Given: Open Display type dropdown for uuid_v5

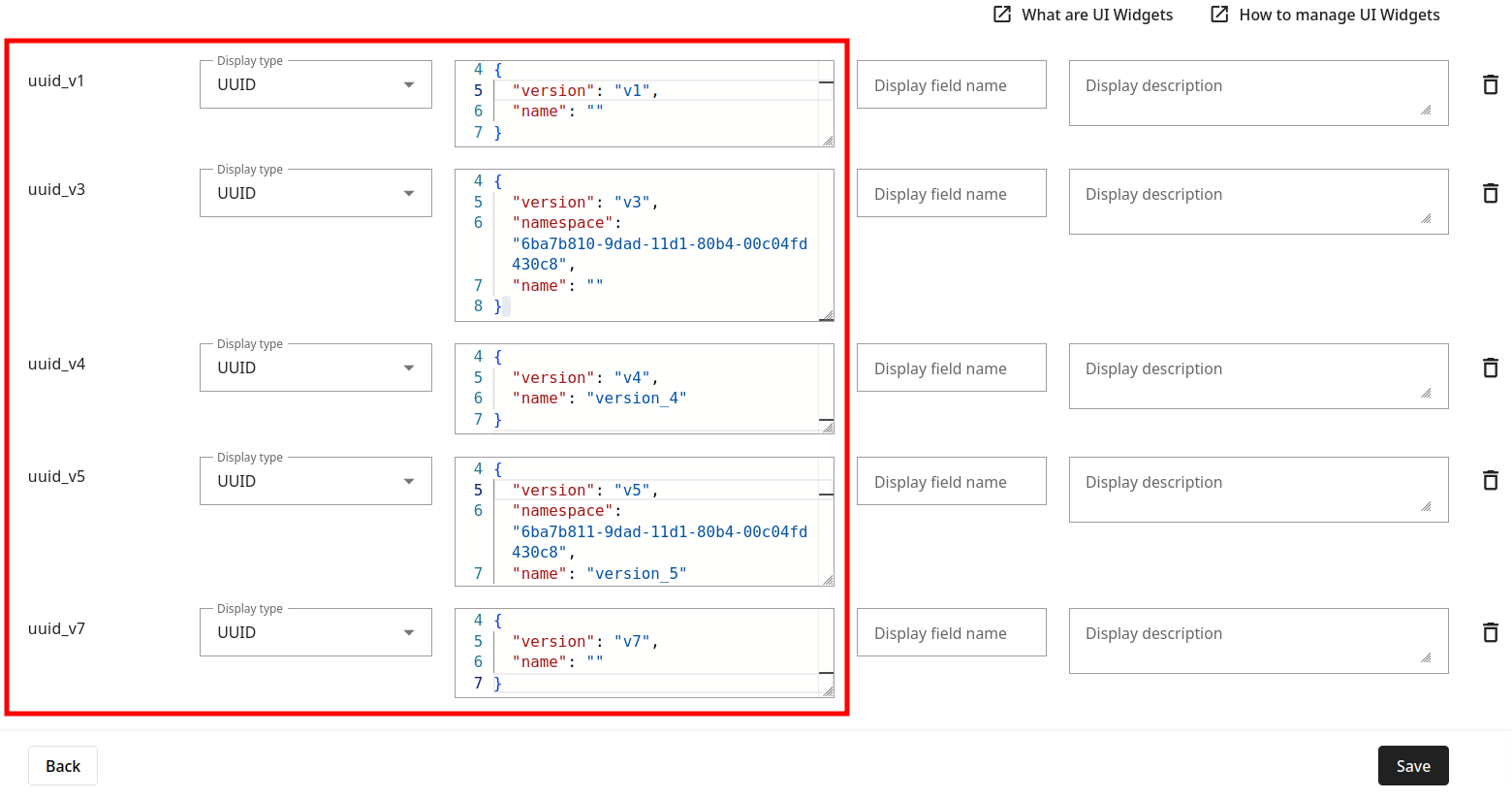Looking at the screenshot, I should 316,481.
